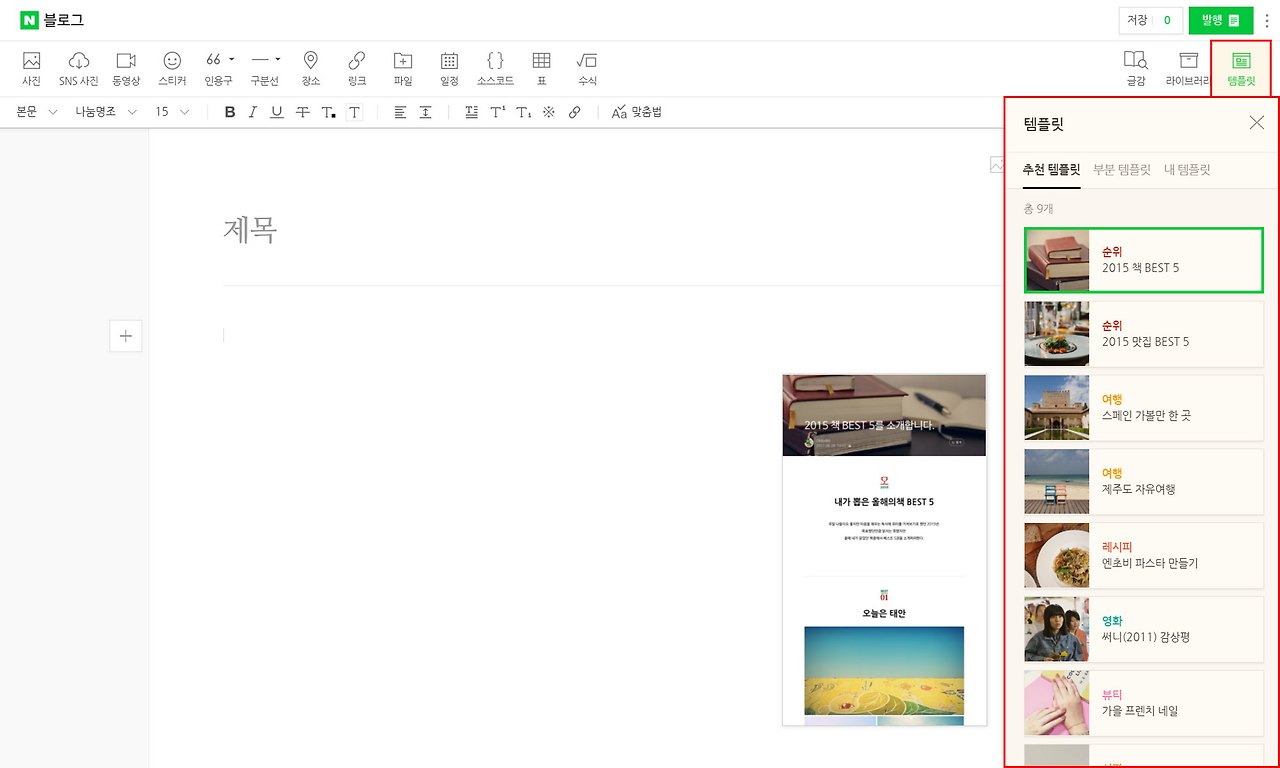This screenshot has width=1280, height=768.
Task: Close the 템플릿 panel
Action: coord(1257,123)
